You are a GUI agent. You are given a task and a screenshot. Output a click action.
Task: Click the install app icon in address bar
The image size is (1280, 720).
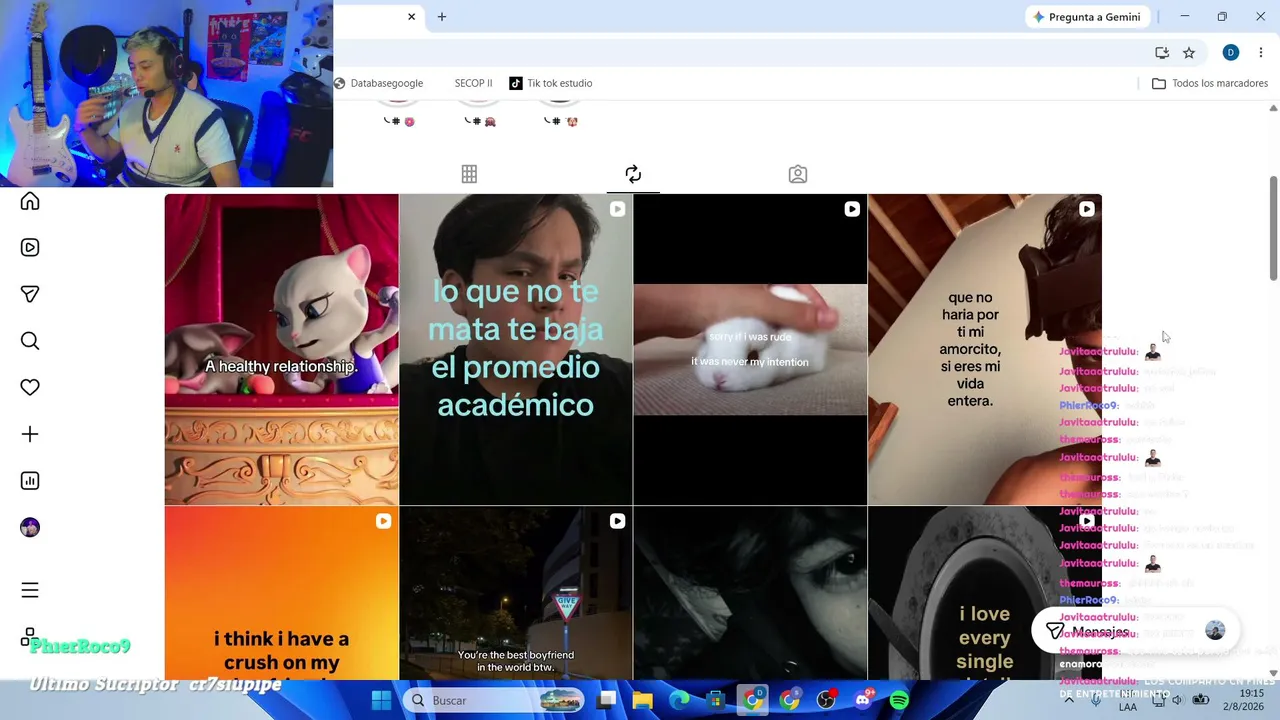click(1162, 53)
